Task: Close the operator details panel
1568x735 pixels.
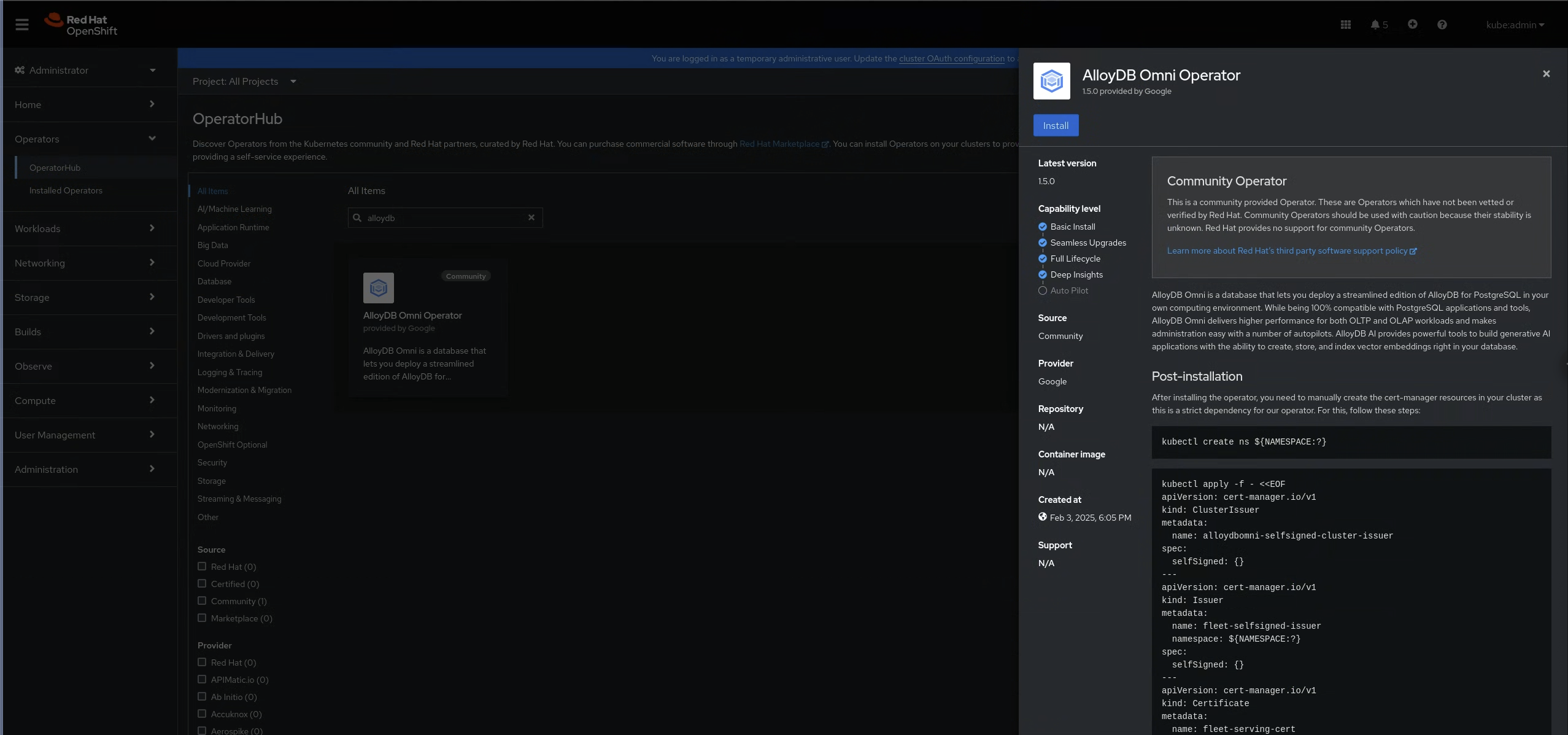Action: coord(1546,73)
